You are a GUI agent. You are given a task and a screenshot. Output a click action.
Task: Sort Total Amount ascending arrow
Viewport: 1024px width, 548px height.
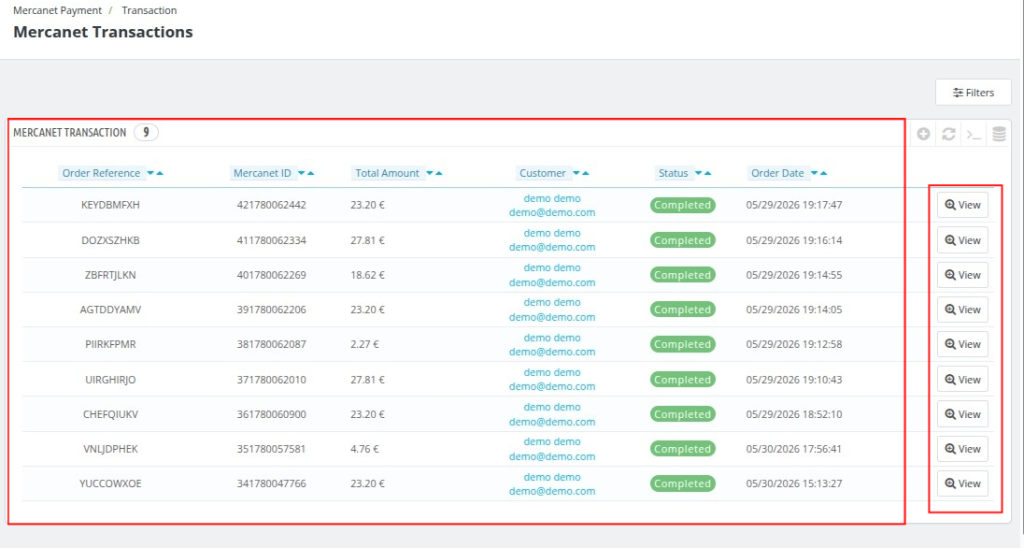439,173
